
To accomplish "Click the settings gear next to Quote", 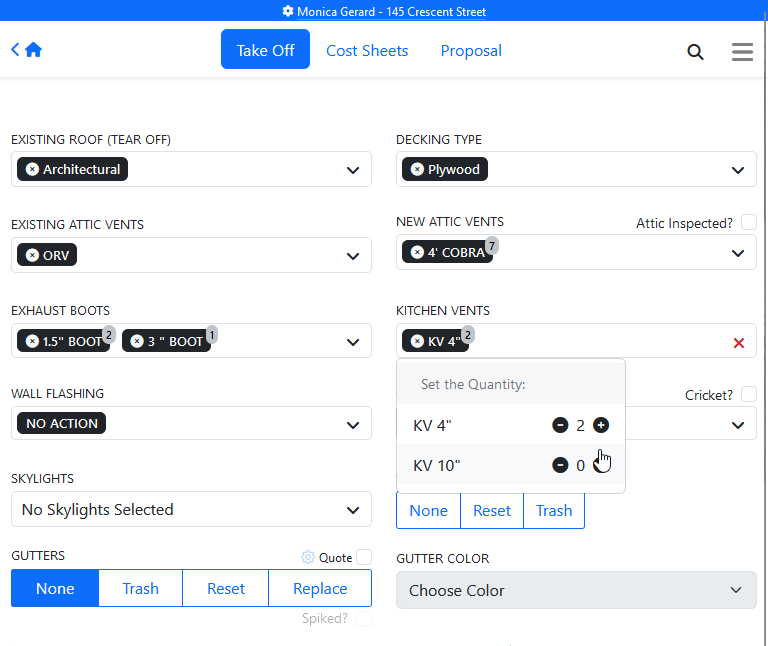I will pyautogui.click(x=308, y=557).
